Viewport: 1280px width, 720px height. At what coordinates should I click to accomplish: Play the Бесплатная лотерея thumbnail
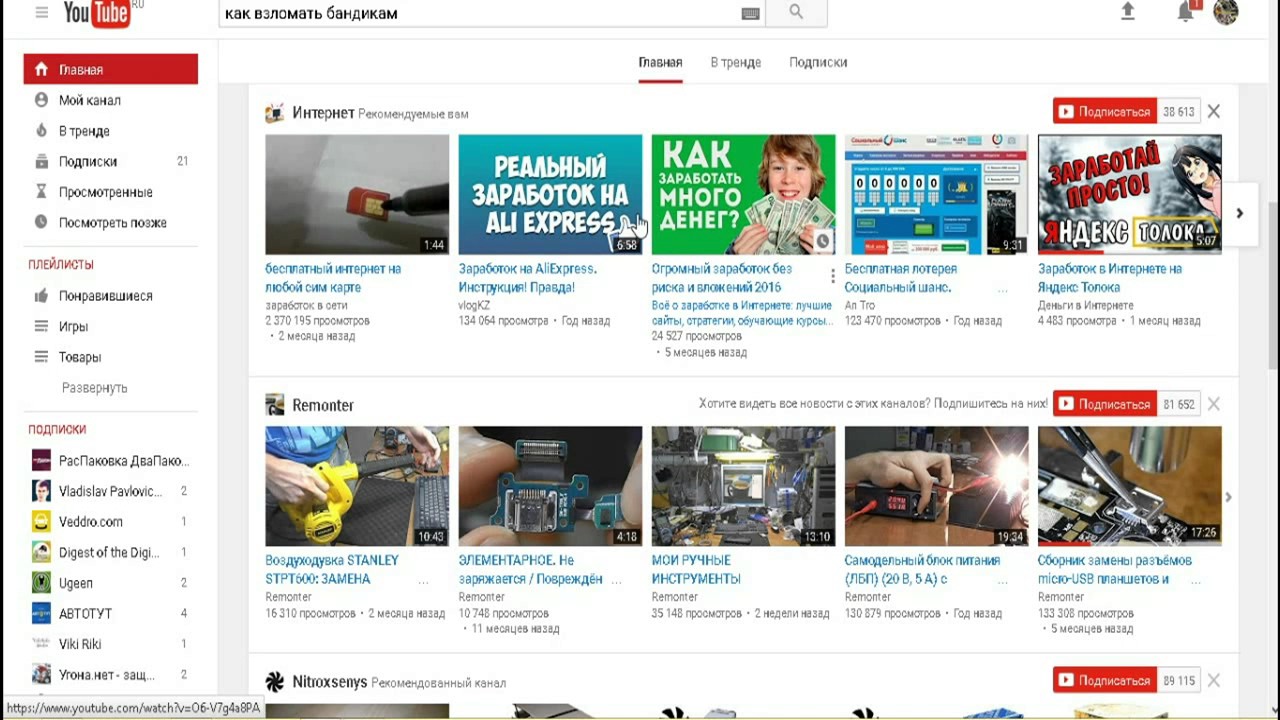point(936,194)
